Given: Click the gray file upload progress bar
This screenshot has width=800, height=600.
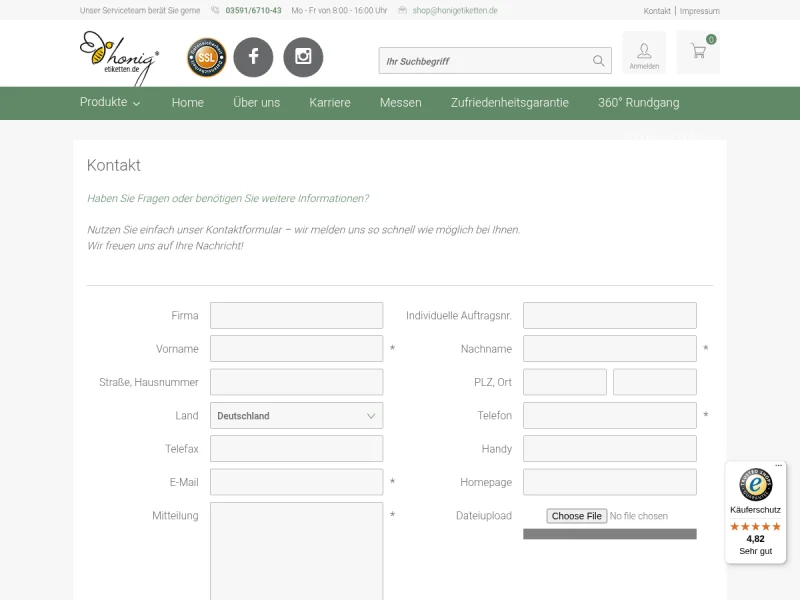Looking at the screenshot, I should coord(609,534).
